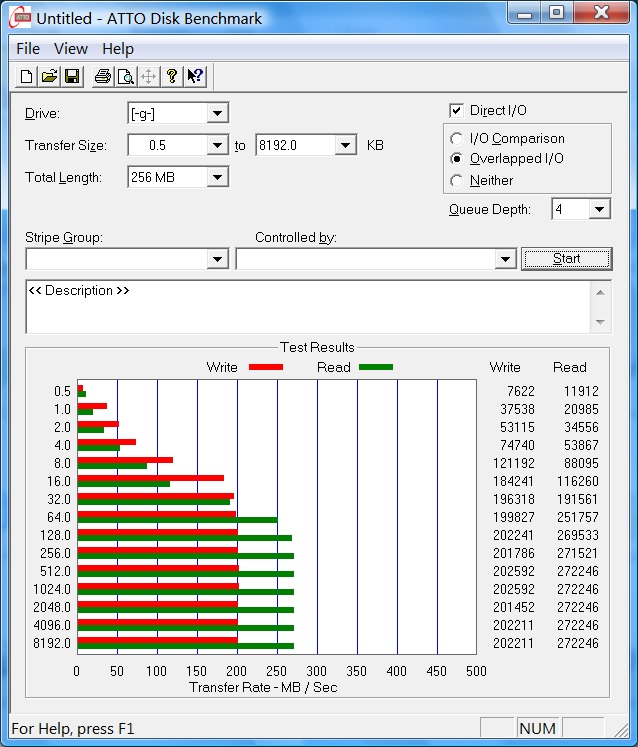Minimize the ATTO Disk Benchmark window

(525, 13)
